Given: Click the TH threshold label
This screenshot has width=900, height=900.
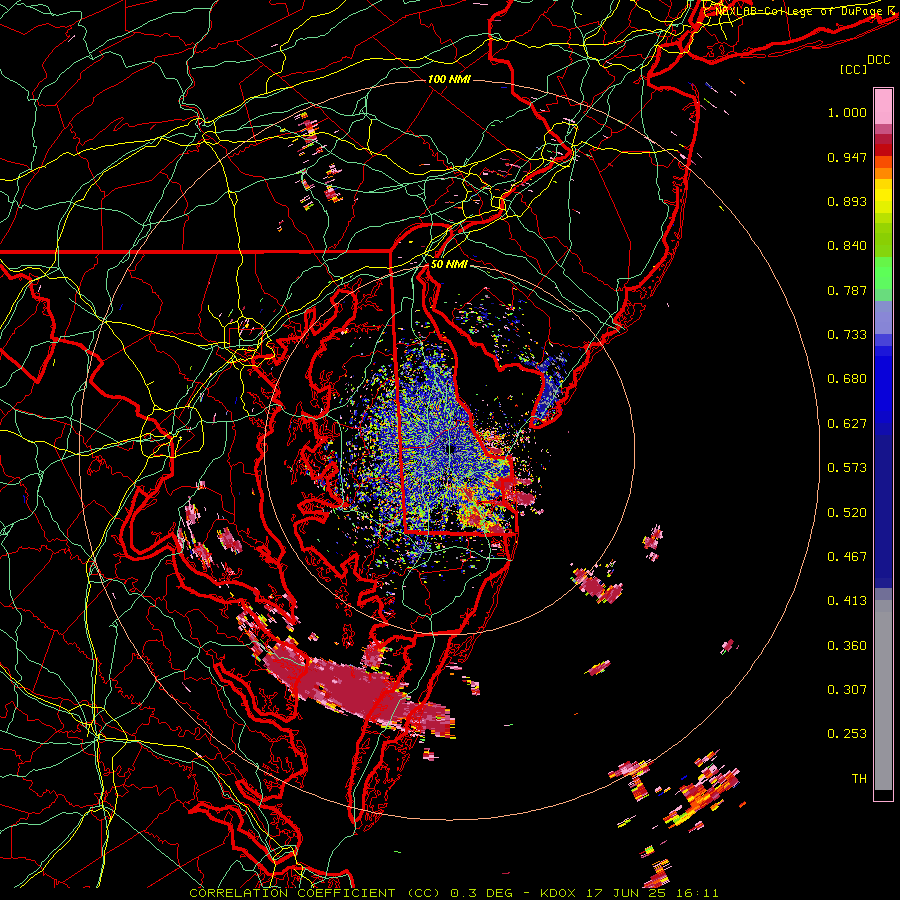Looking at the screenshot, I should point(859,779).
